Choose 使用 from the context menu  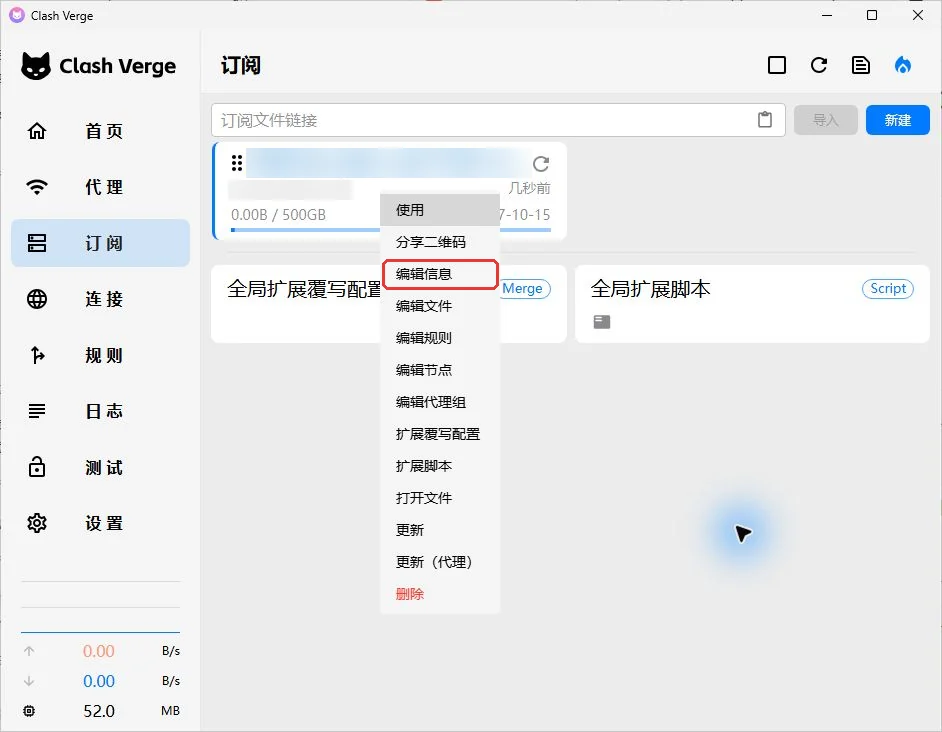[440, 210]
